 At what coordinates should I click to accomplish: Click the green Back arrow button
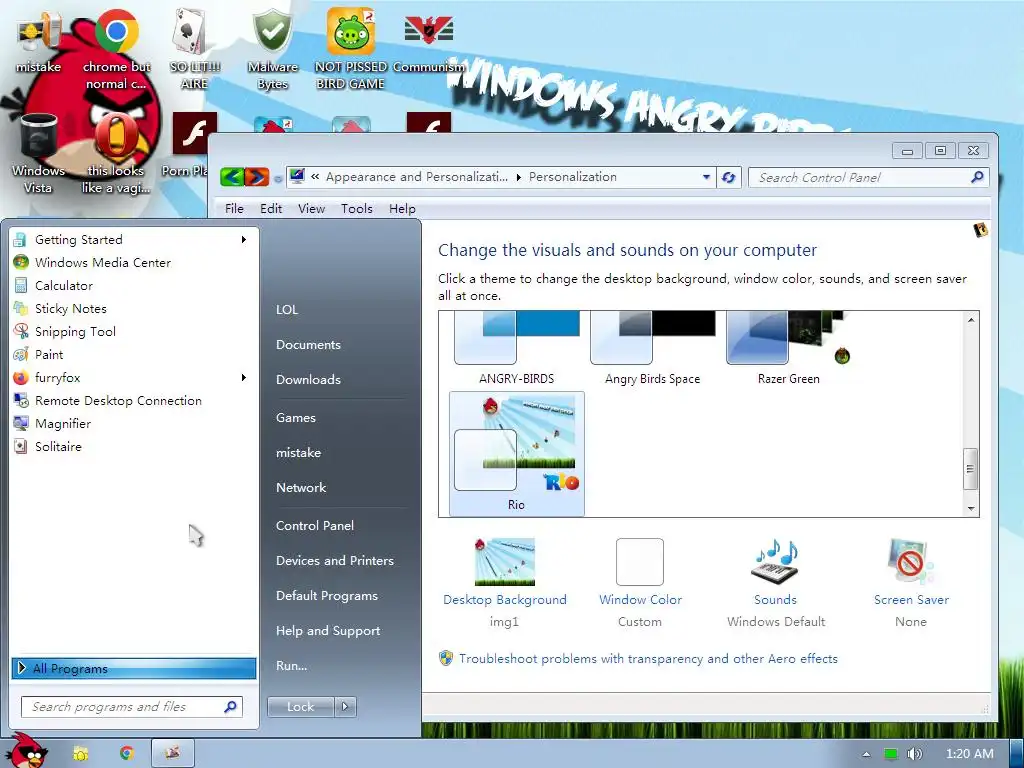tap(232, 177)
